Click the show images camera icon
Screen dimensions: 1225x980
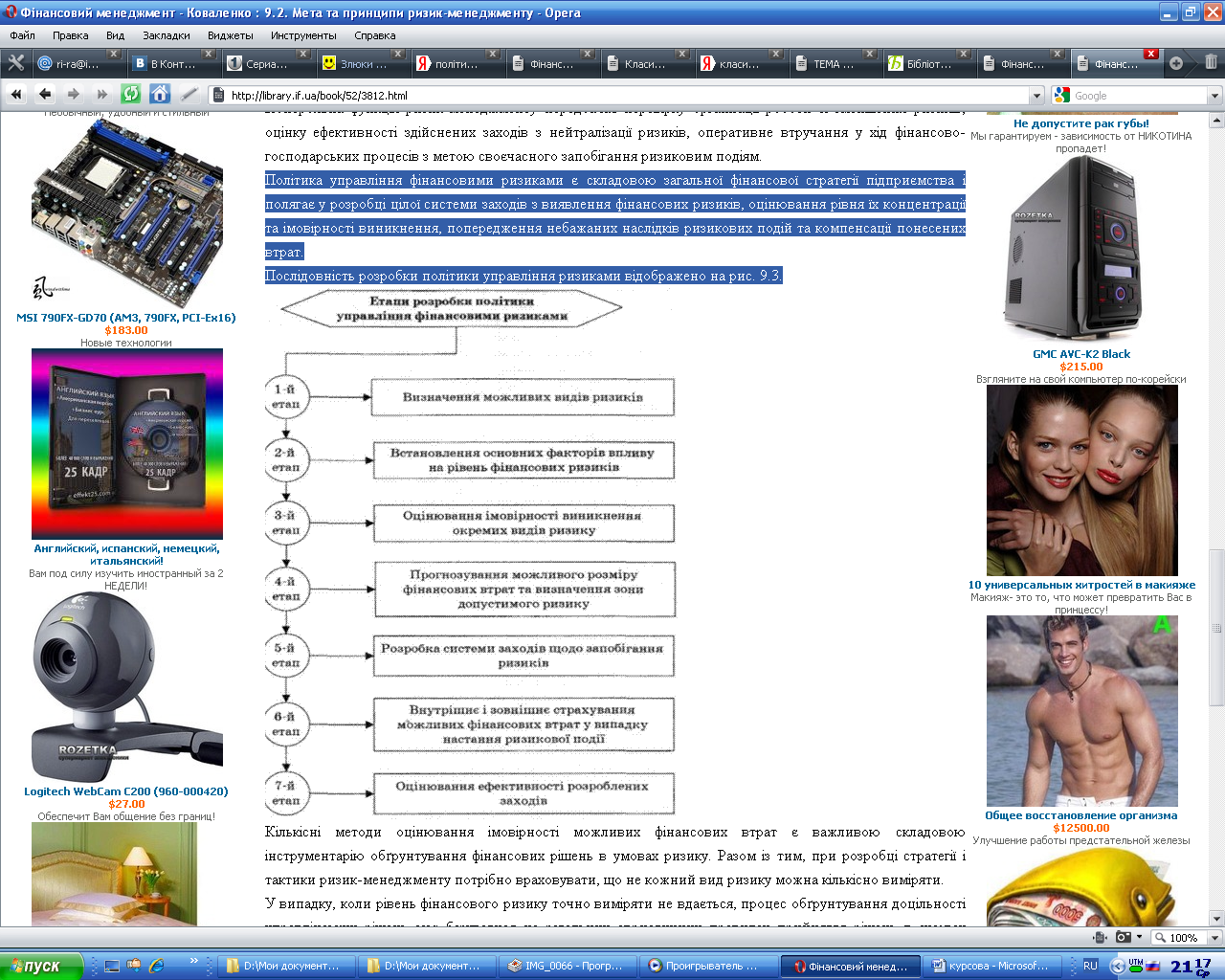click(x=1124, y=938)
